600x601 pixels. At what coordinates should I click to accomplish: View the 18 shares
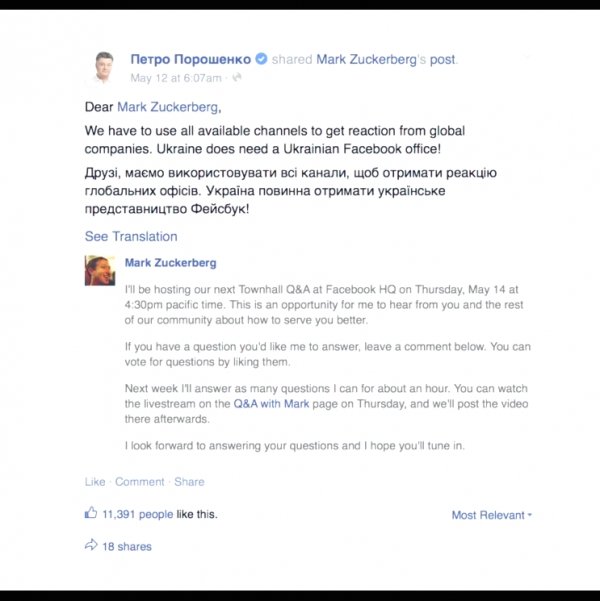(x=127, y=547)
